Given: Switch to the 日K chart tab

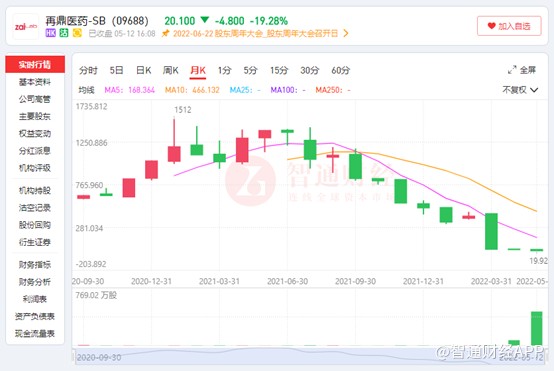Looking at the screenshot, I should (x=144, y=70).
